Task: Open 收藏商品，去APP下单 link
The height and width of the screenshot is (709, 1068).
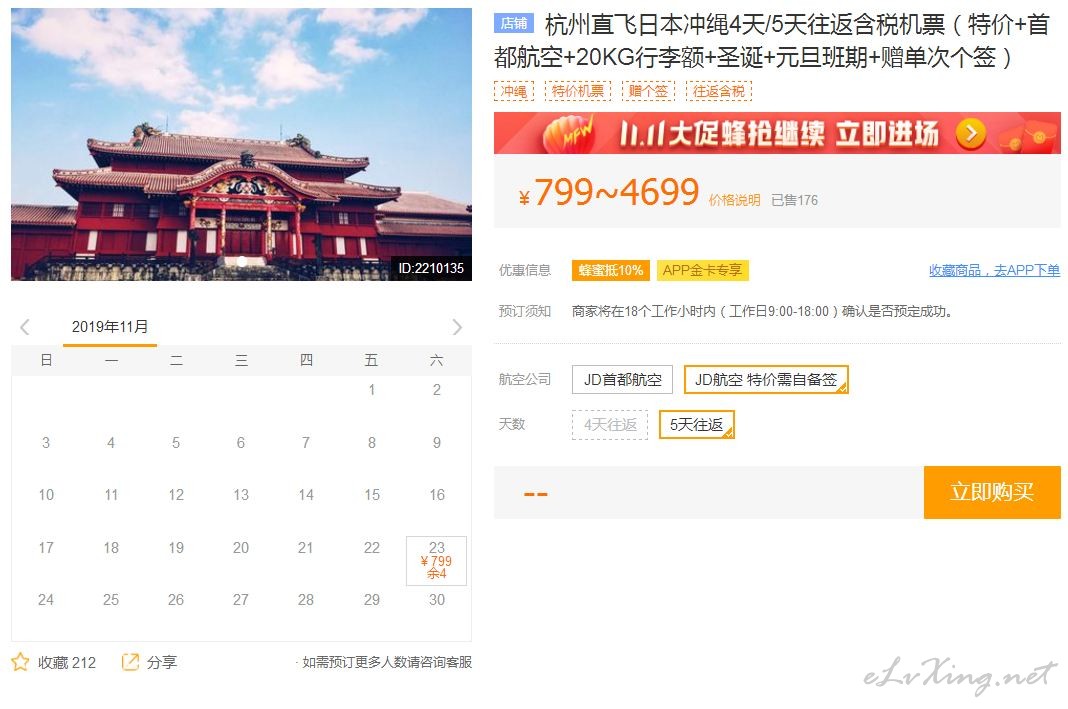Action: pyautogui.click(x=994, y=270)
